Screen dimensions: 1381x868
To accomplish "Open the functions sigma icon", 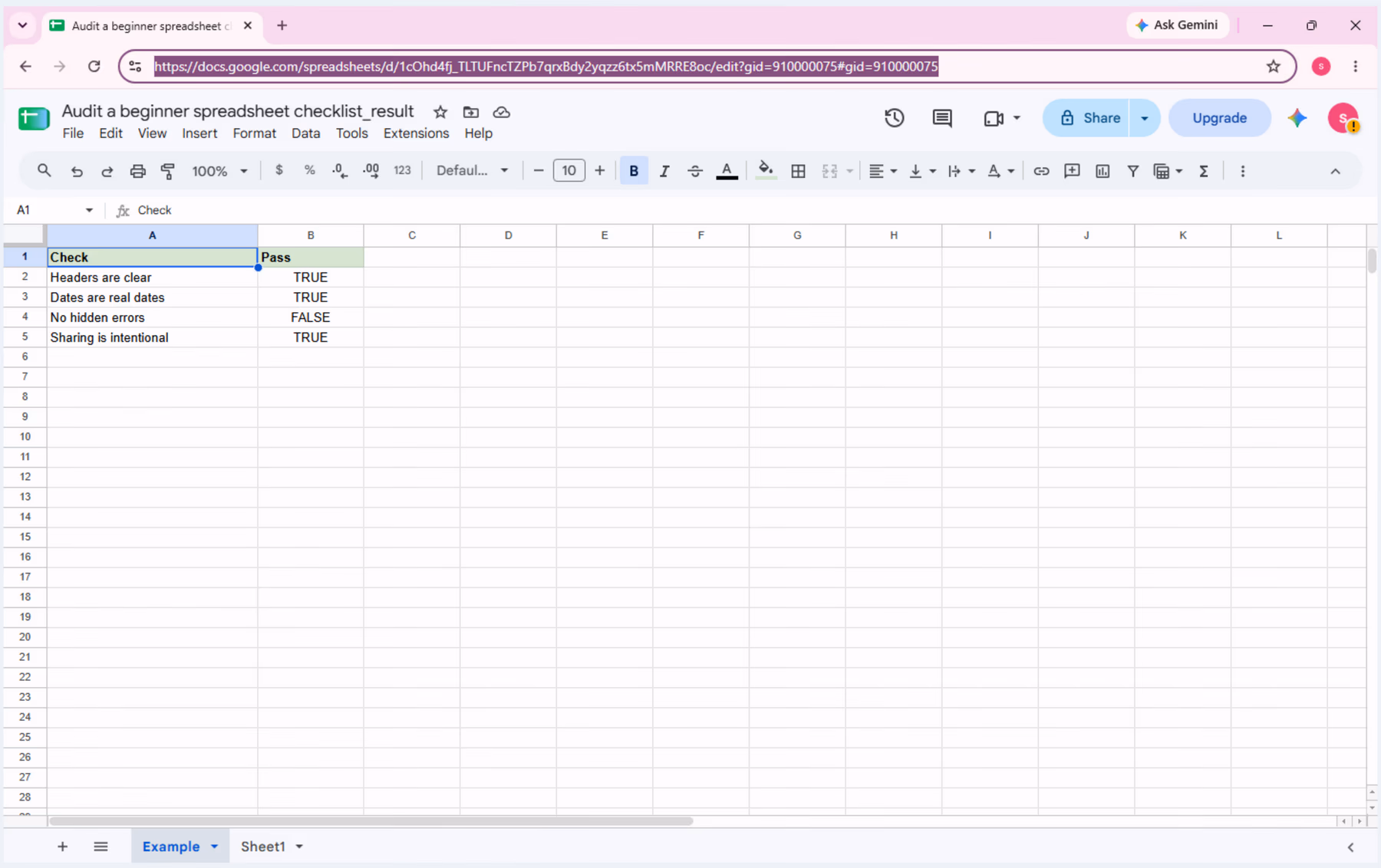I will click(1204, 171).
